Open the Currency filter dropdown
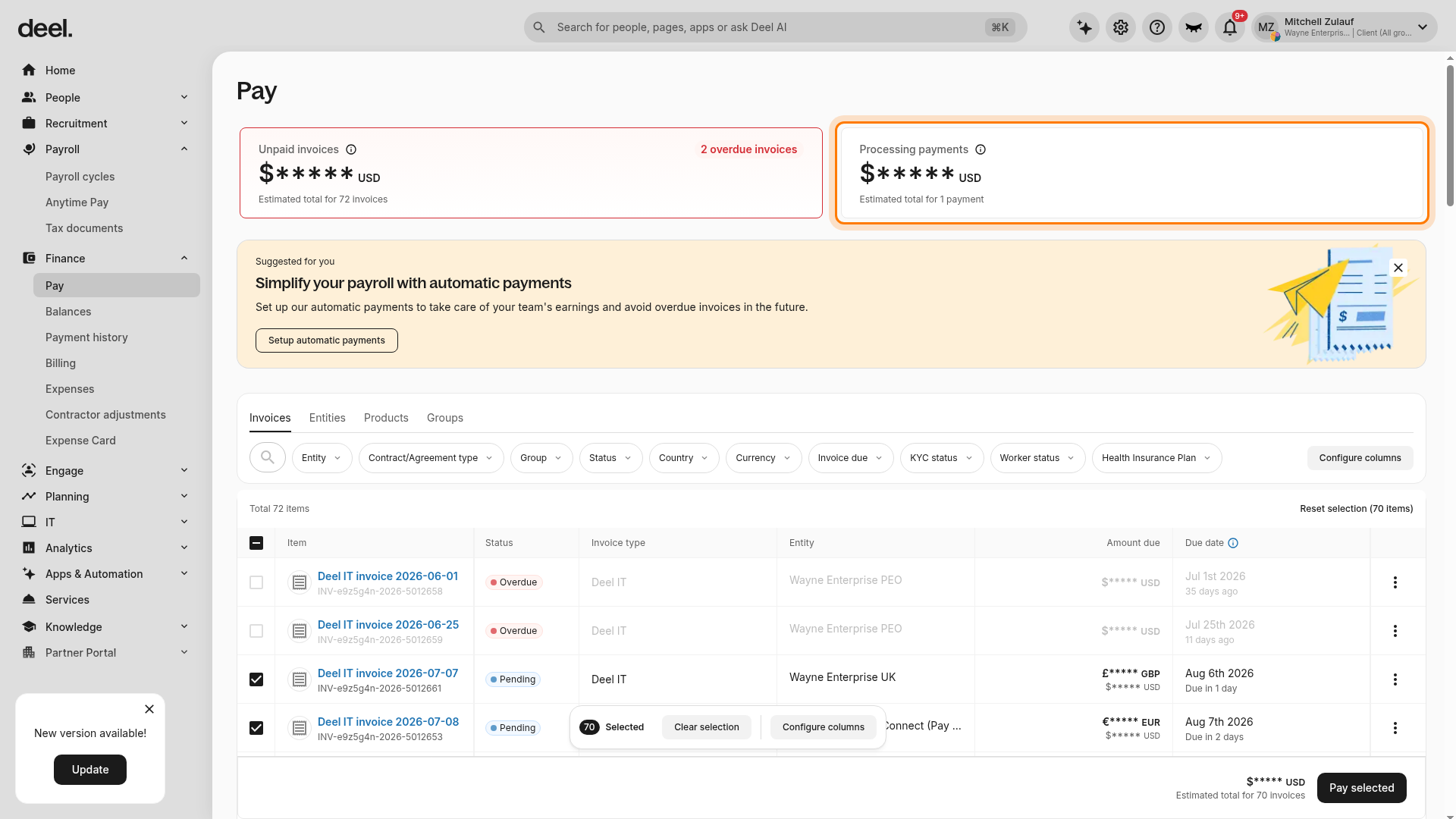 click(x=764, y=458)
